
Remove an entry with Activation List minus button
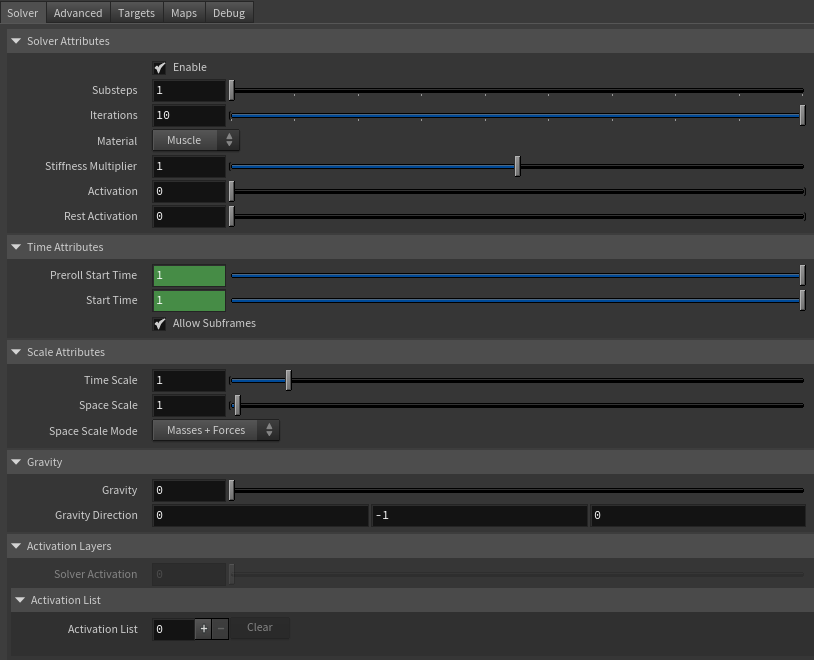coord(221,629)
